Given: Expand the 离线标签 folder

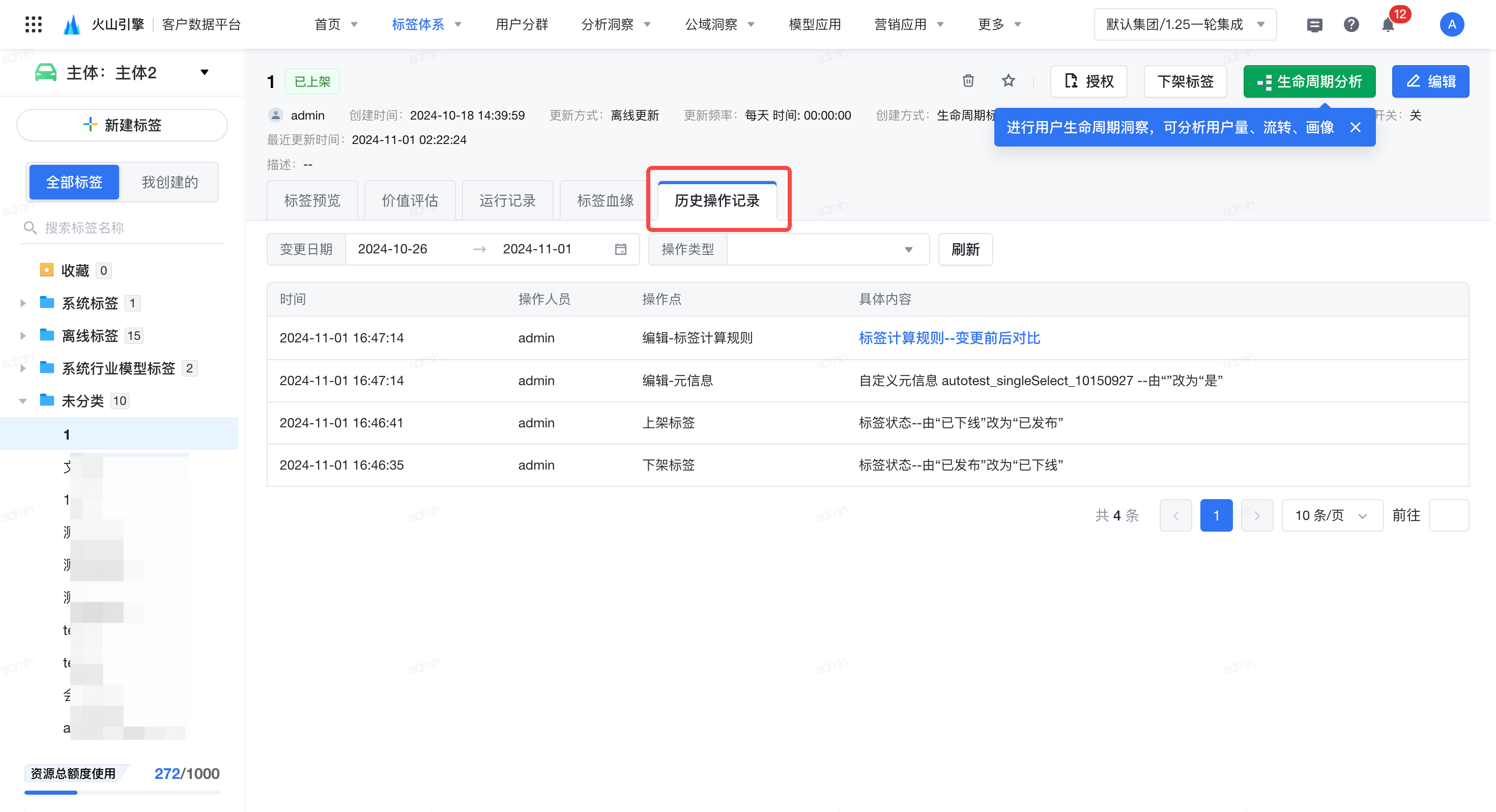Looking at the screenshot, I should 23,335.
